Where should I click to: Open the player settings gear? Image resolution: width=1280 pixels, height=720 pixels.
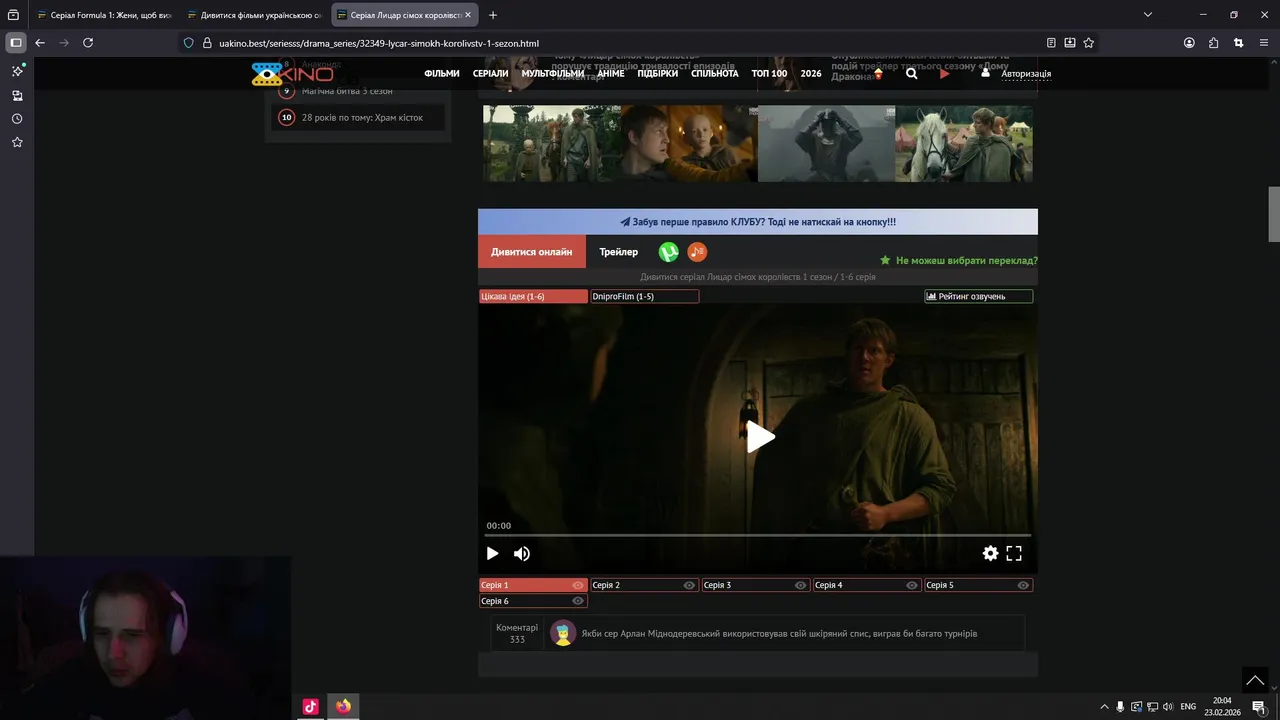pos(990,553)
